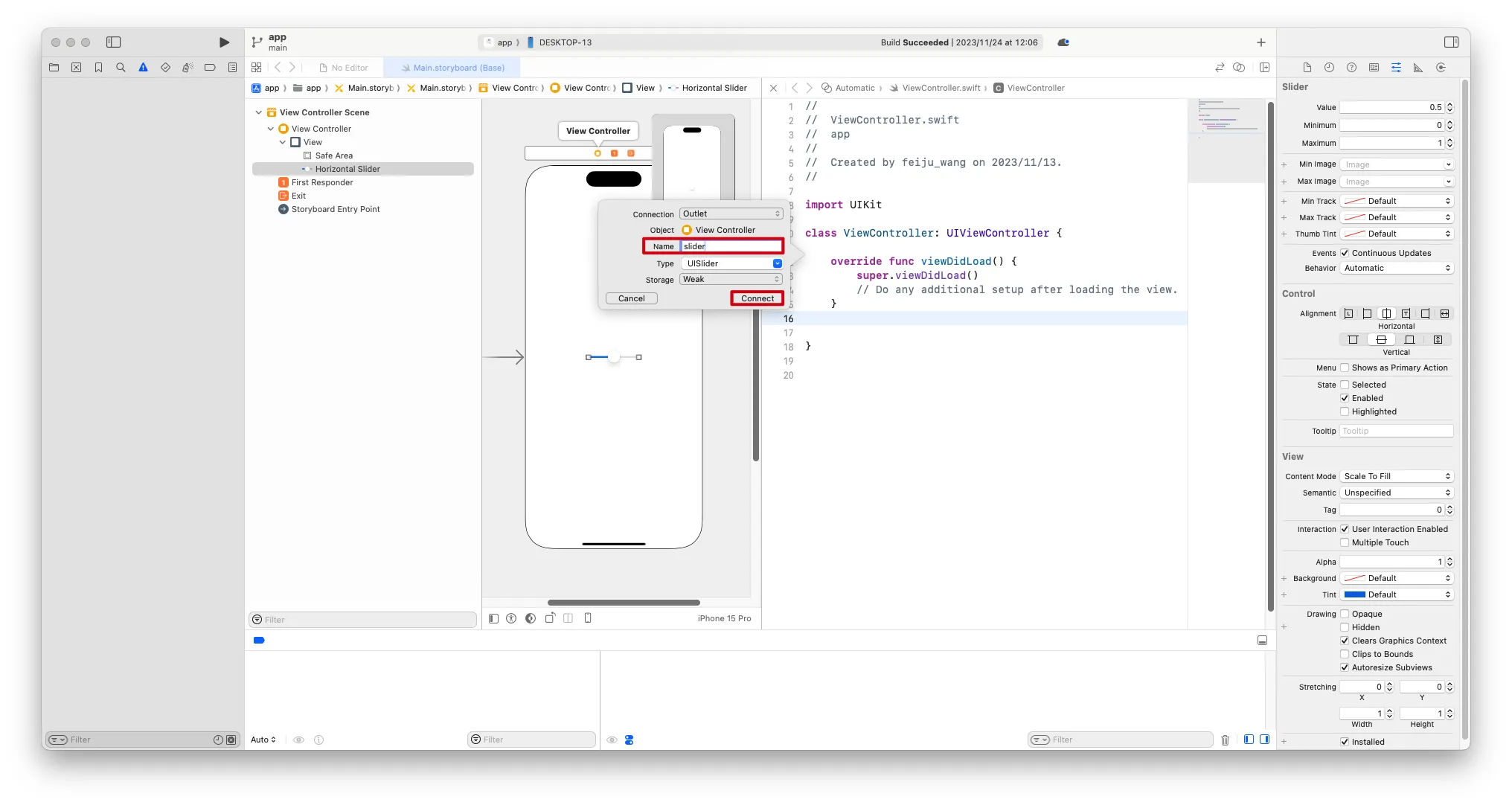Uncheck the Enabled state checkbox
This screenshot has height=805, width=1512.
[1345, 398]
